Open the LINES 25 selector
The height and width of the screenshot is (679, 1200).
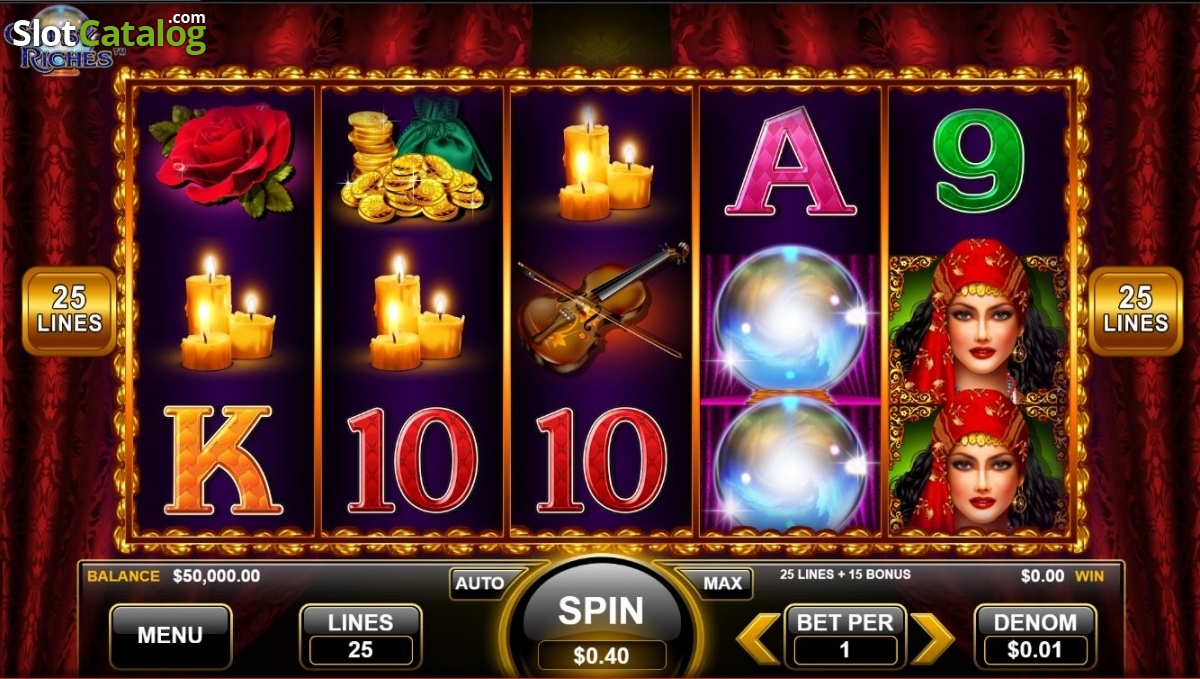[x=361, y=636]
